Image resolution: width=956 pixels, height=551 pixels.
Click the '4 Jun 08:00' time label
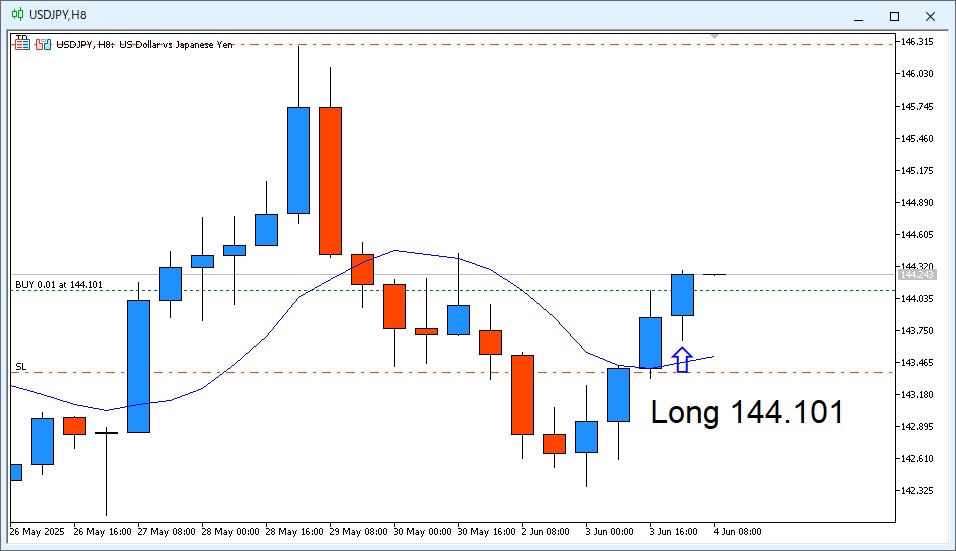point(738,531)
